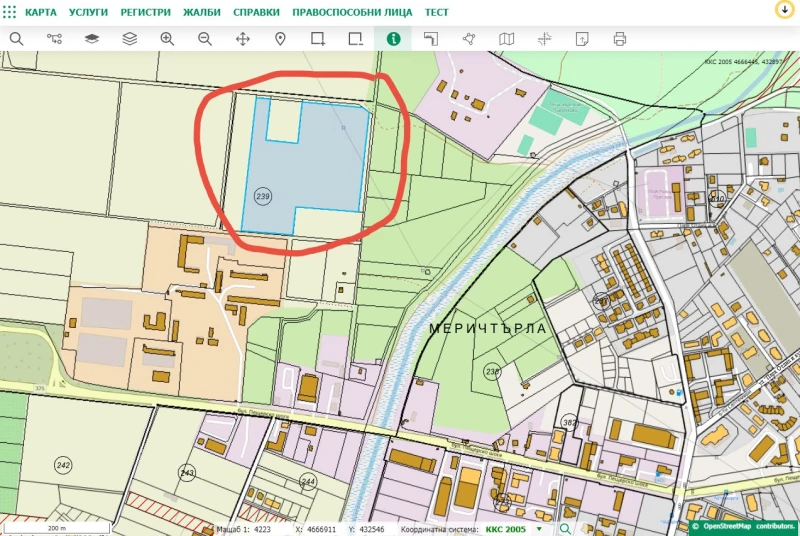Click the circular download arrow button
The width and height of the screenshot is (800, 536).
[x=784, y=9]
